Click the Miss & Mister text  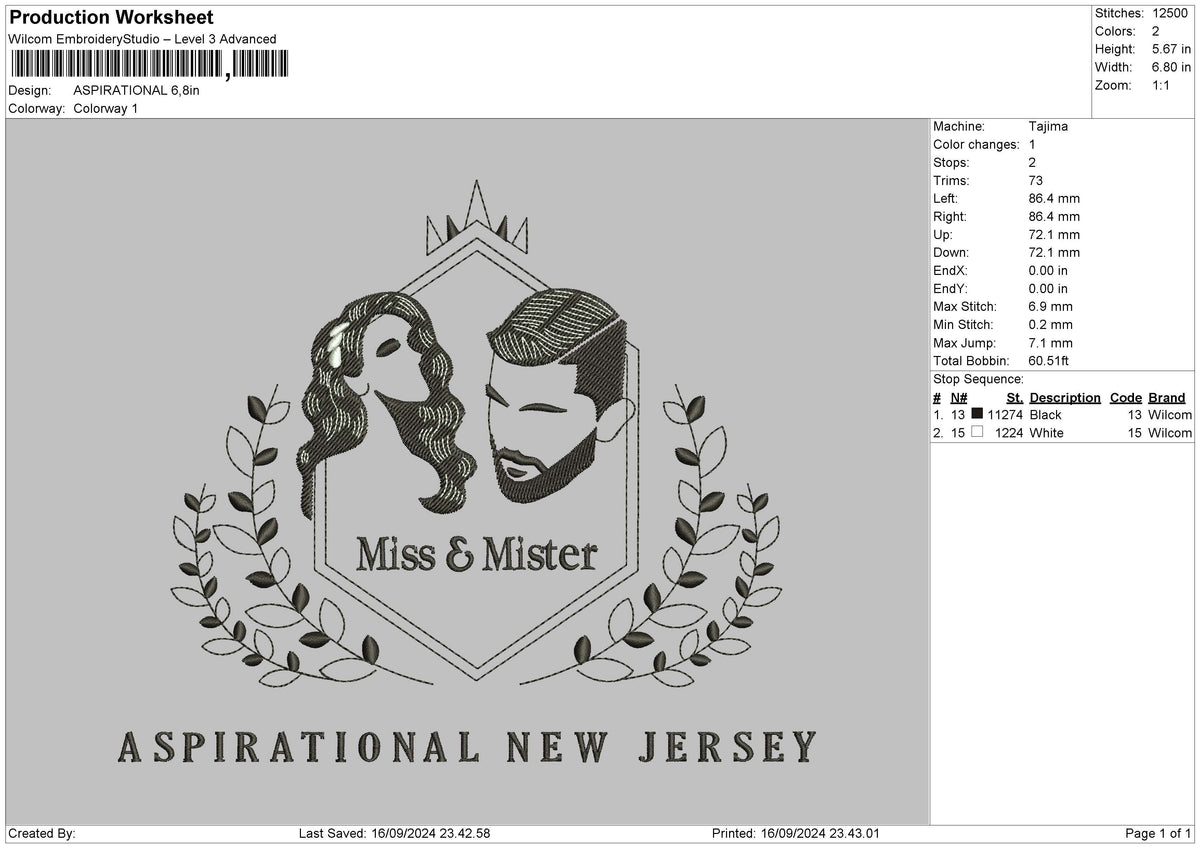[477, 554]
